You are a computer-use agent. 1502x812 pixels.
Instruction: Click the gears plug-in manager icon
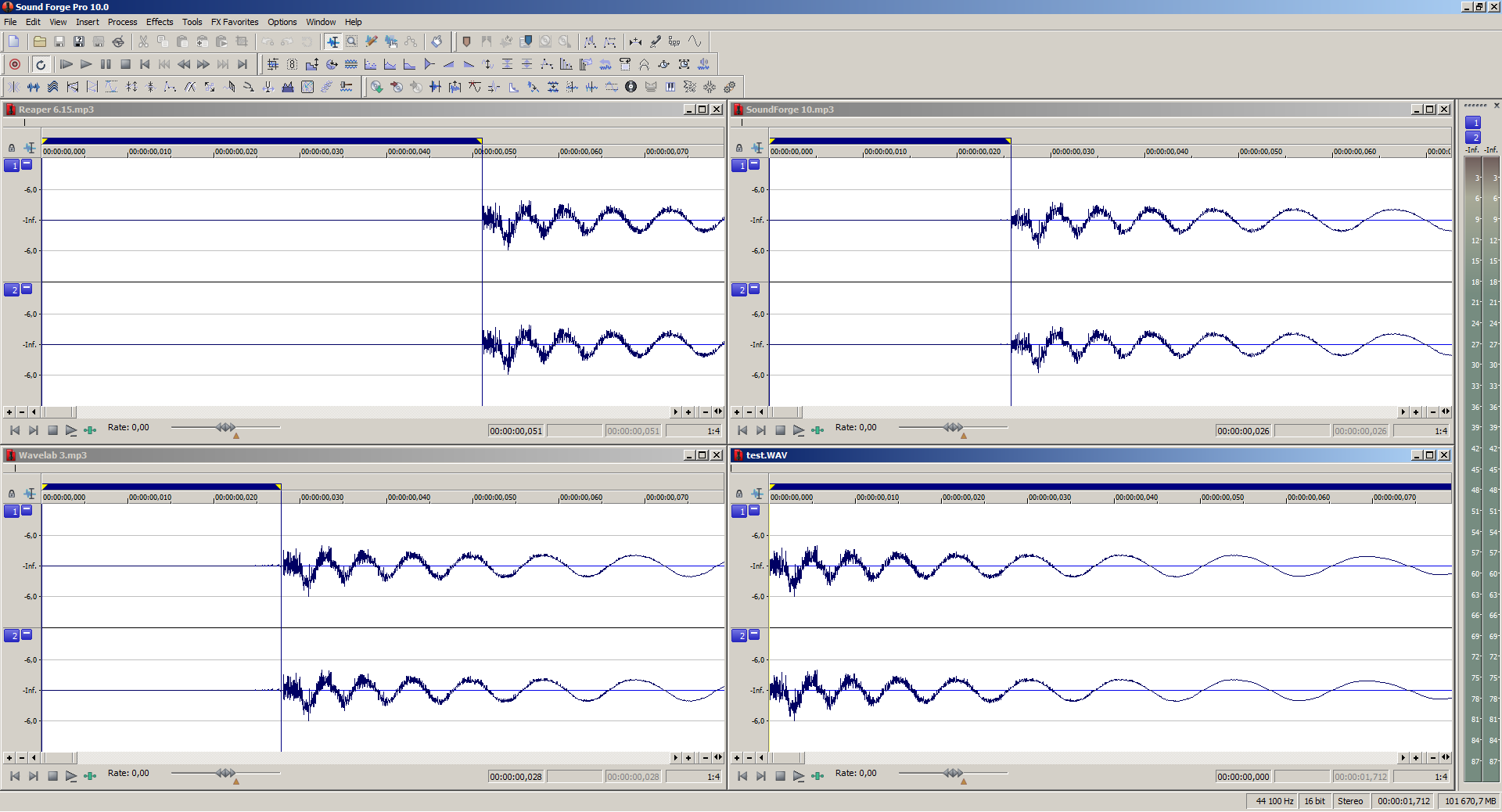(729, 87)
